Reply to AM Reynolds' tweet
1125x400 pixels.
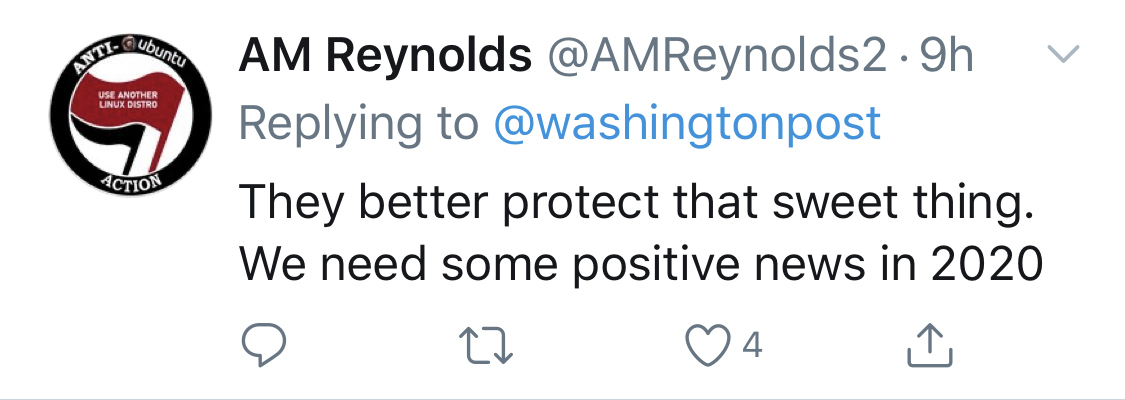tap(265, 347)
